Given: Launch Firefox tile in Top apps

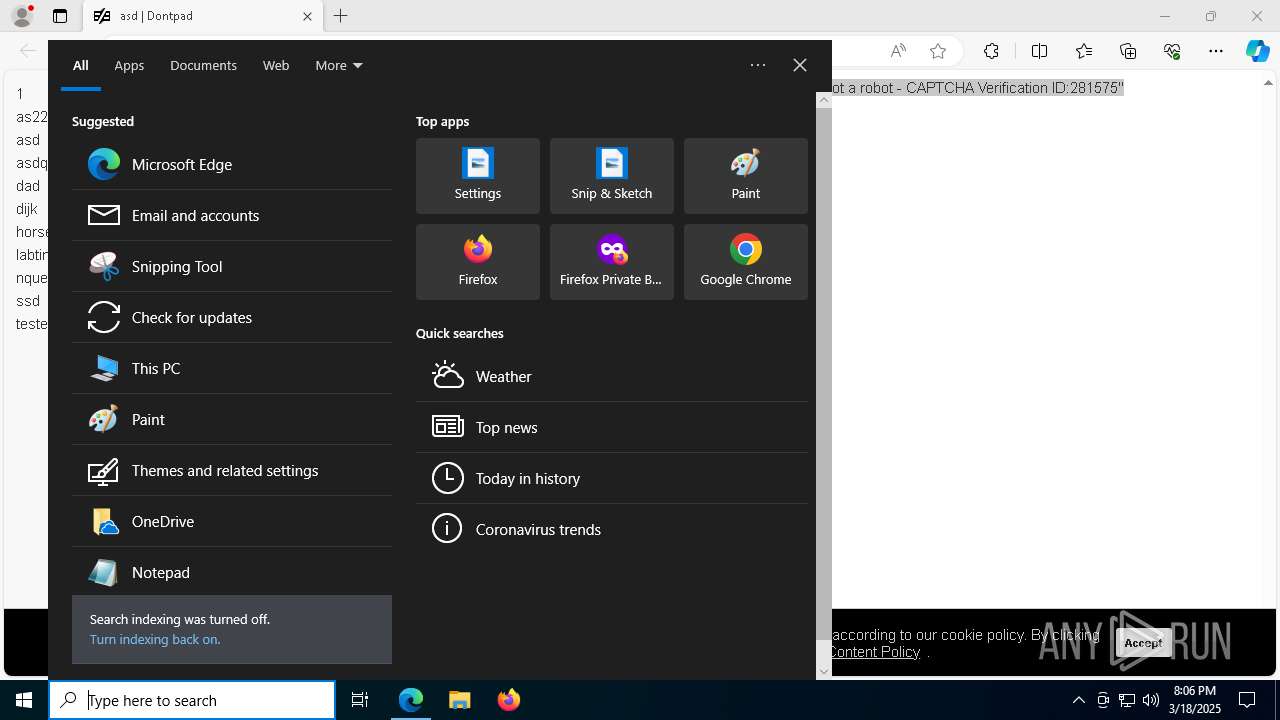Looking at the screenshot, I should pyautogui.click(x=478, y=262).
